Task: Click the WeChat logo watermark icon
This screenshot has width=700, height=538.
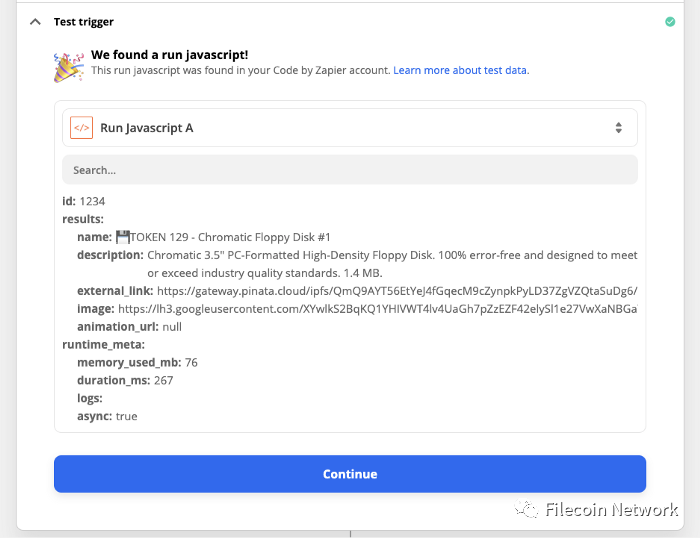Action: pos(526,509)
